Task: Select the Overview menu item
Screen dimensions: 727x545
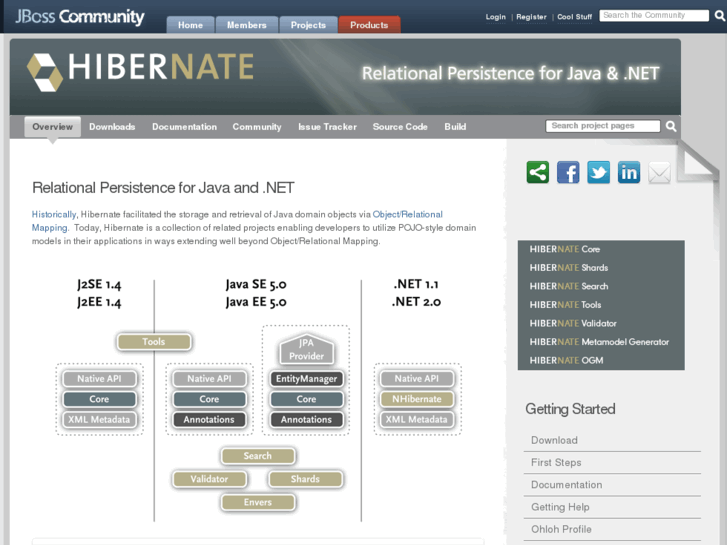Action: pos(52,127)
